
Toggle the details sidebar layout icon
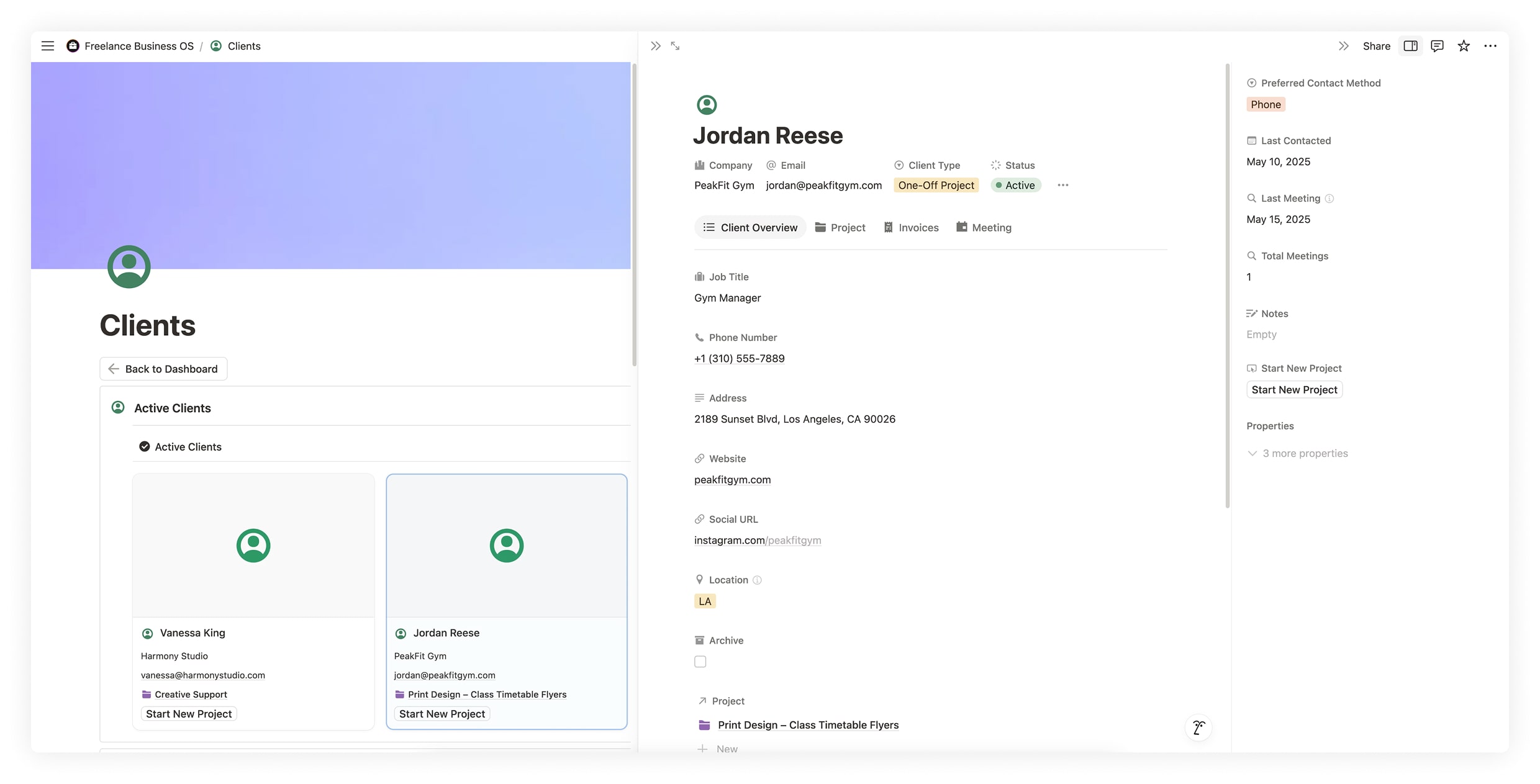1410,46
